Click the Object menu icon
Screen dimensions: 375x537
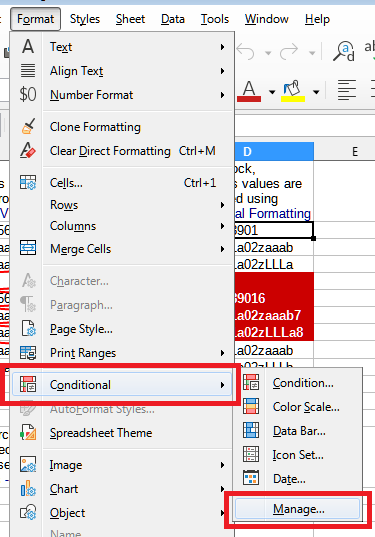(x=28, y=513)
